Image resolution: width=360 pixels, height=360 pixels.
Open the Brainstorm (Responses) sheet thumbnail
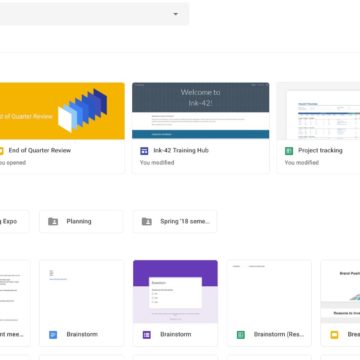[x=269, y=292]
